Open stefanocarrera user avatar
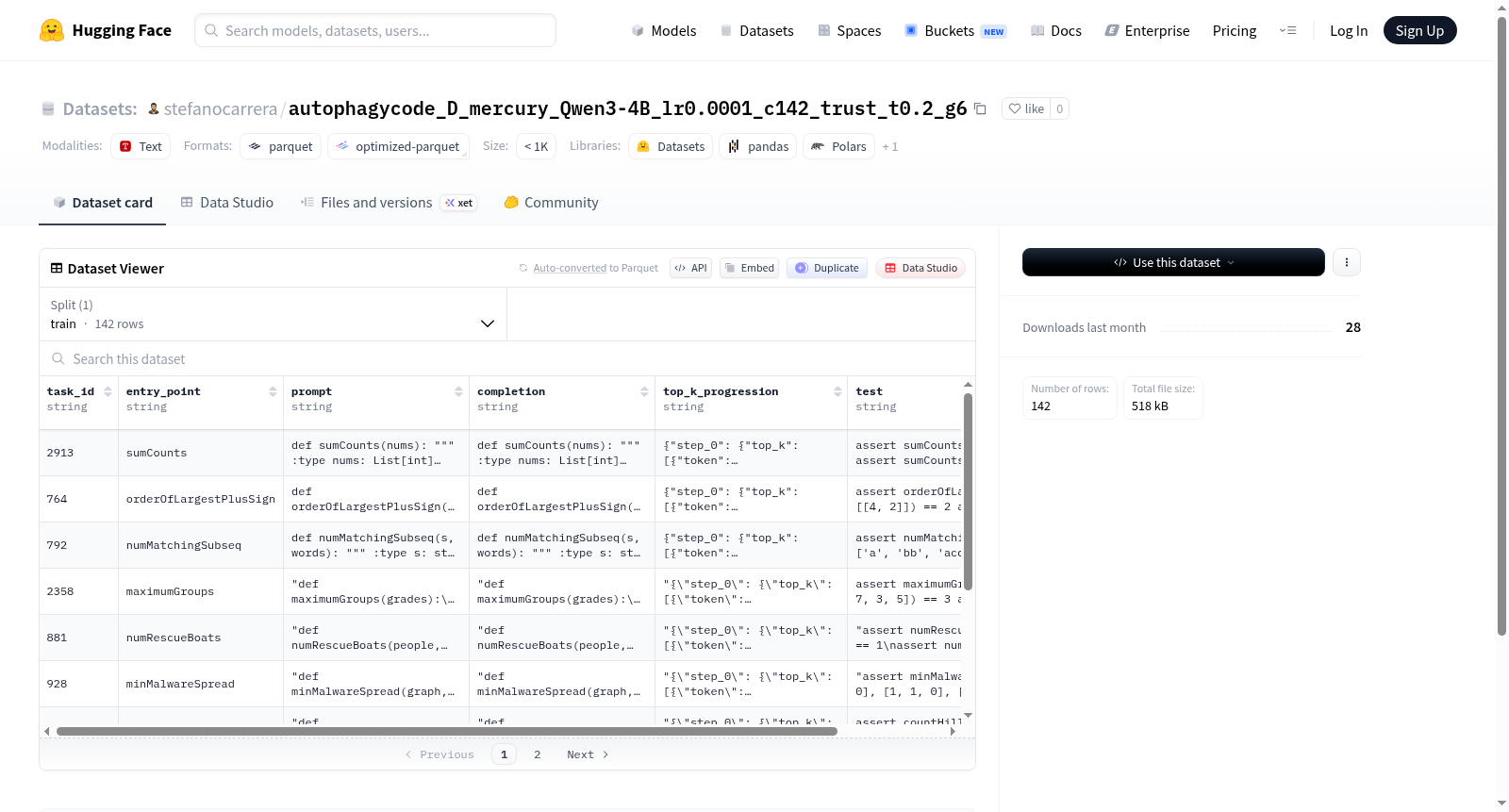The image size is (1509, 812). tap(154, 108)
